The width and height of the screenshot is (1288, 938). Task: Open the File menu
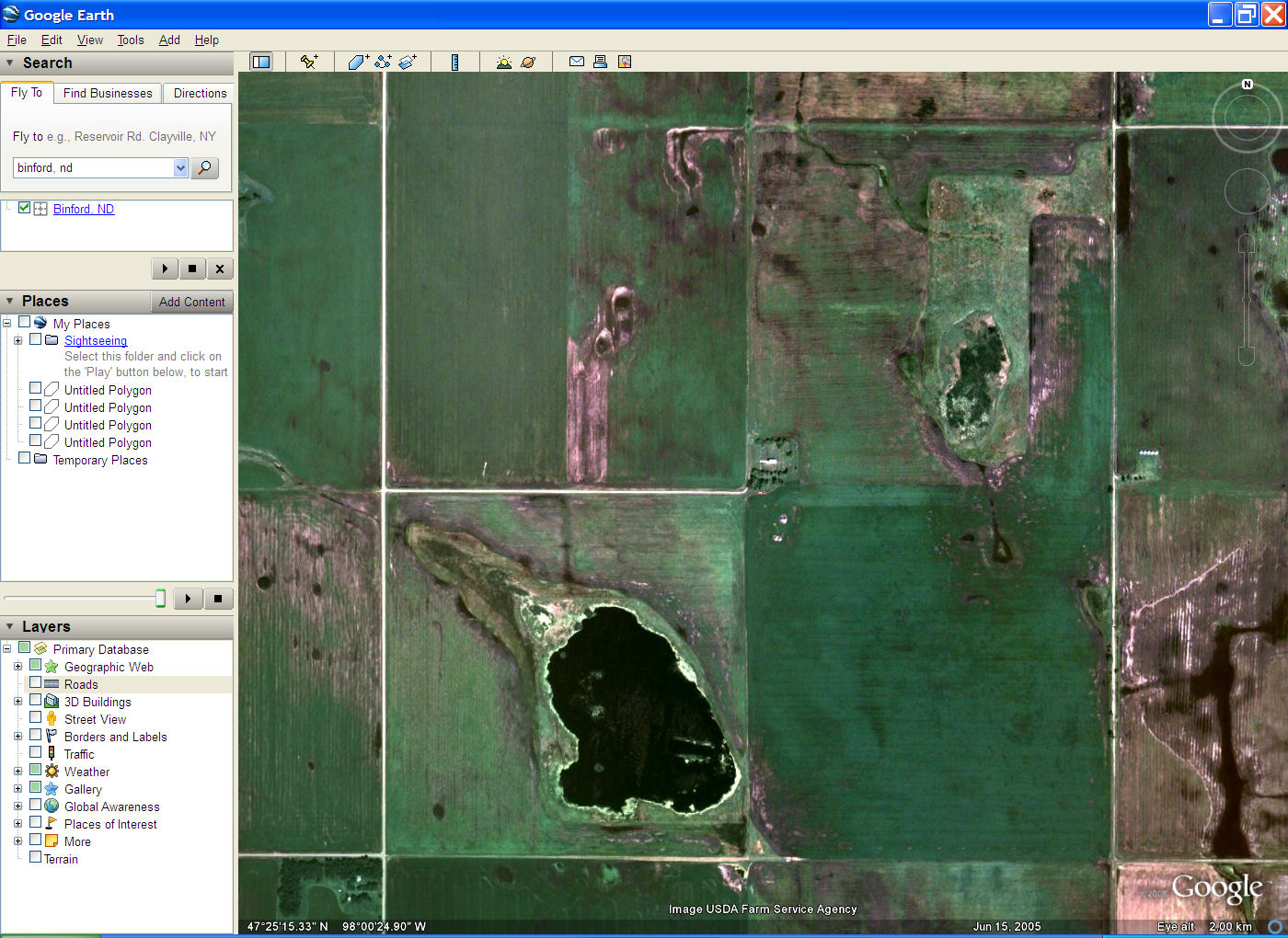(17, 40)
